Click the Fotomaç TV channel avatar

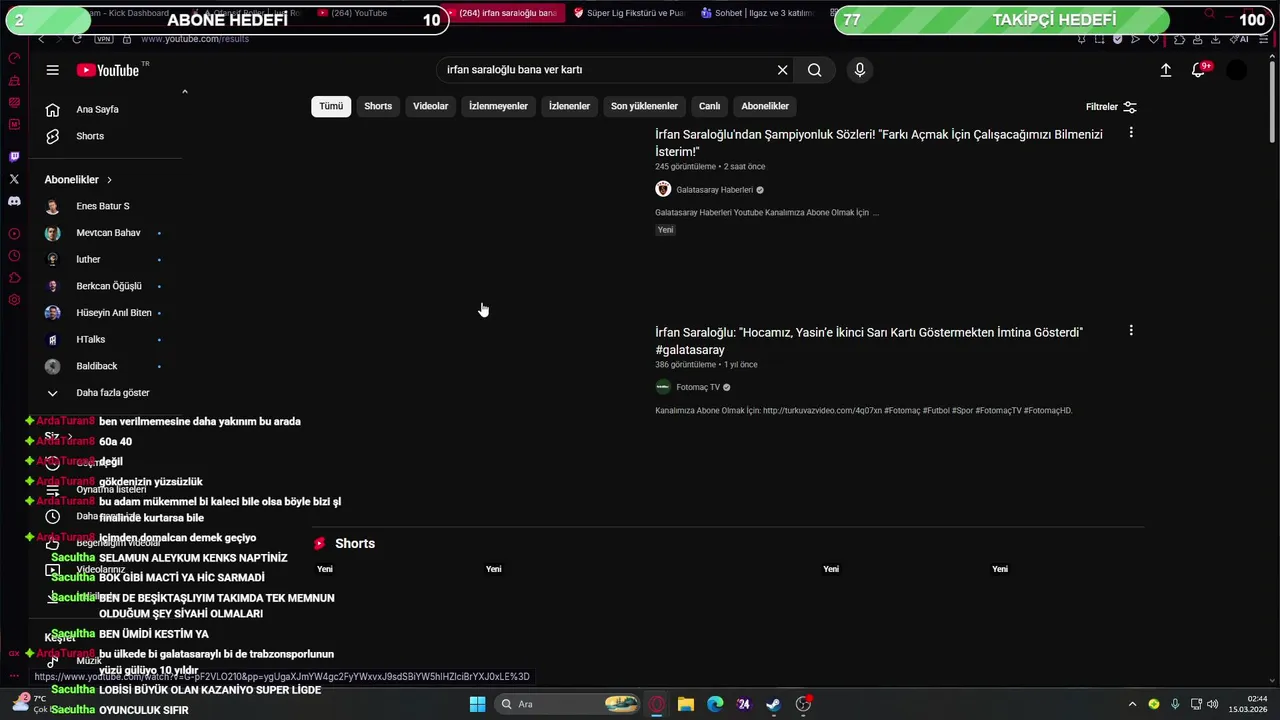(663, 387)
